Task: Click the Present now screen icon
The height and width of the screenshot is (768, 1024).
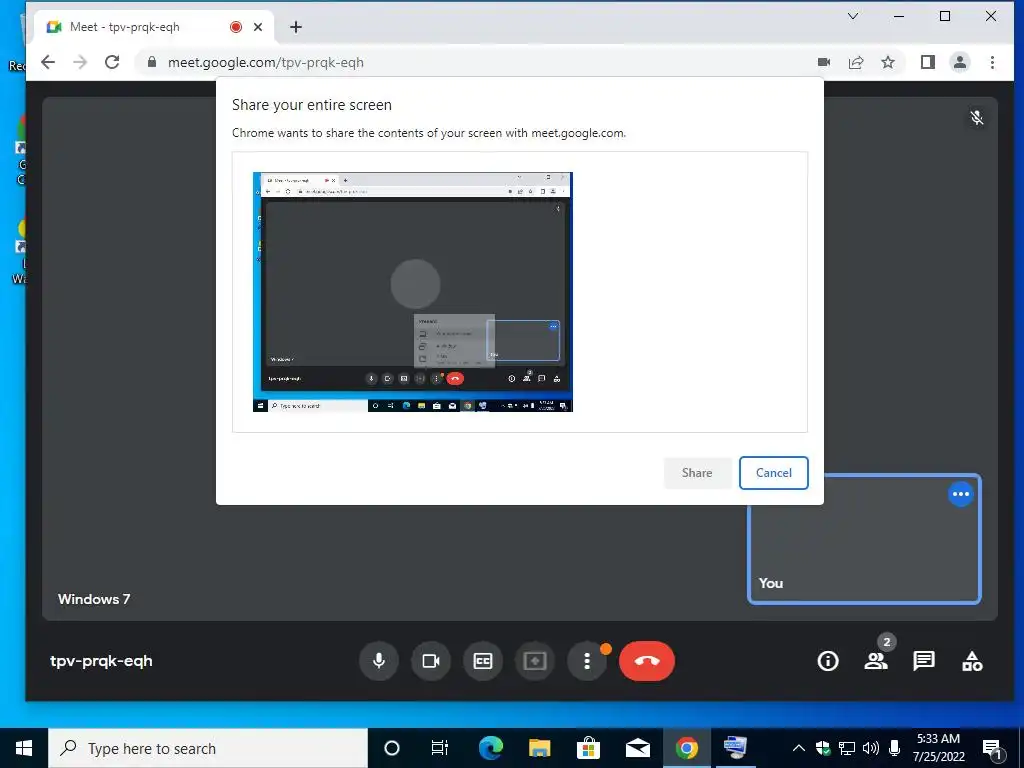Action: coord(535,661)
